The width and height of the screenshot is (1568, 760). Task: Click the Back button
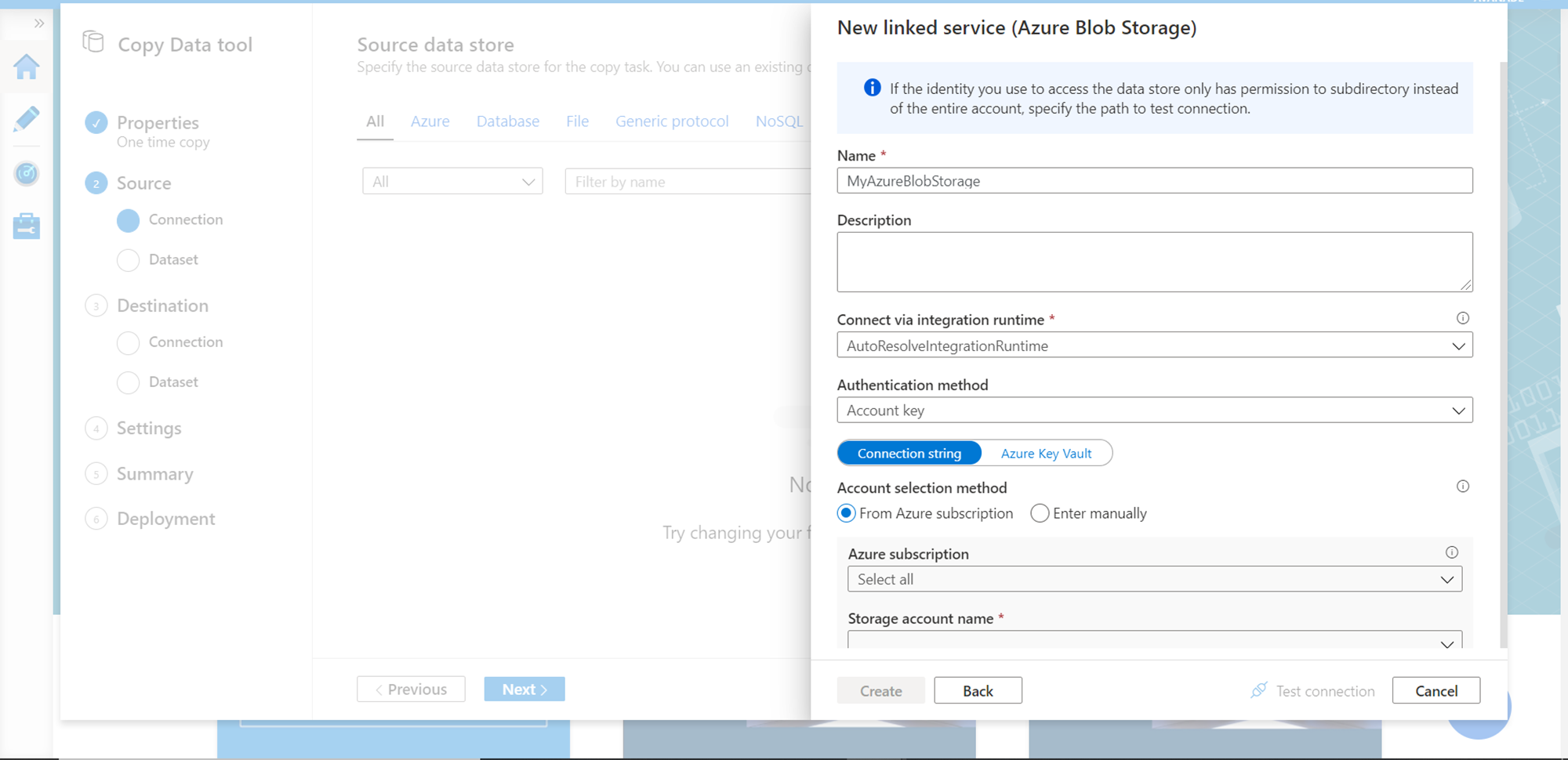point(978,691)
